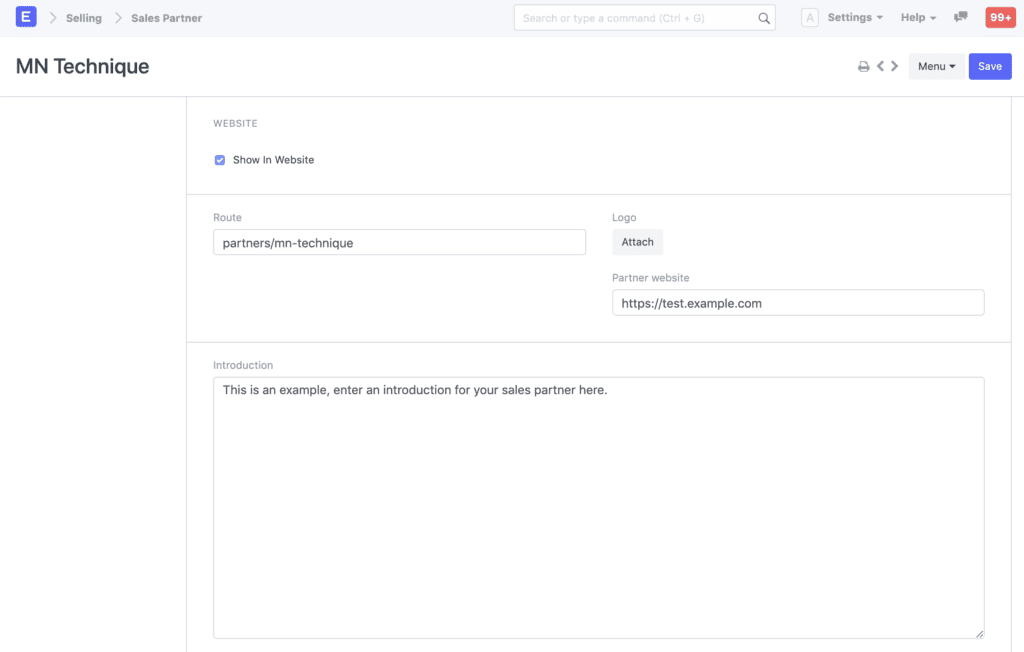The image size is (1024, 652).
Task: Open the ERPNext home logo icon
Action: [x=26, y=17]
